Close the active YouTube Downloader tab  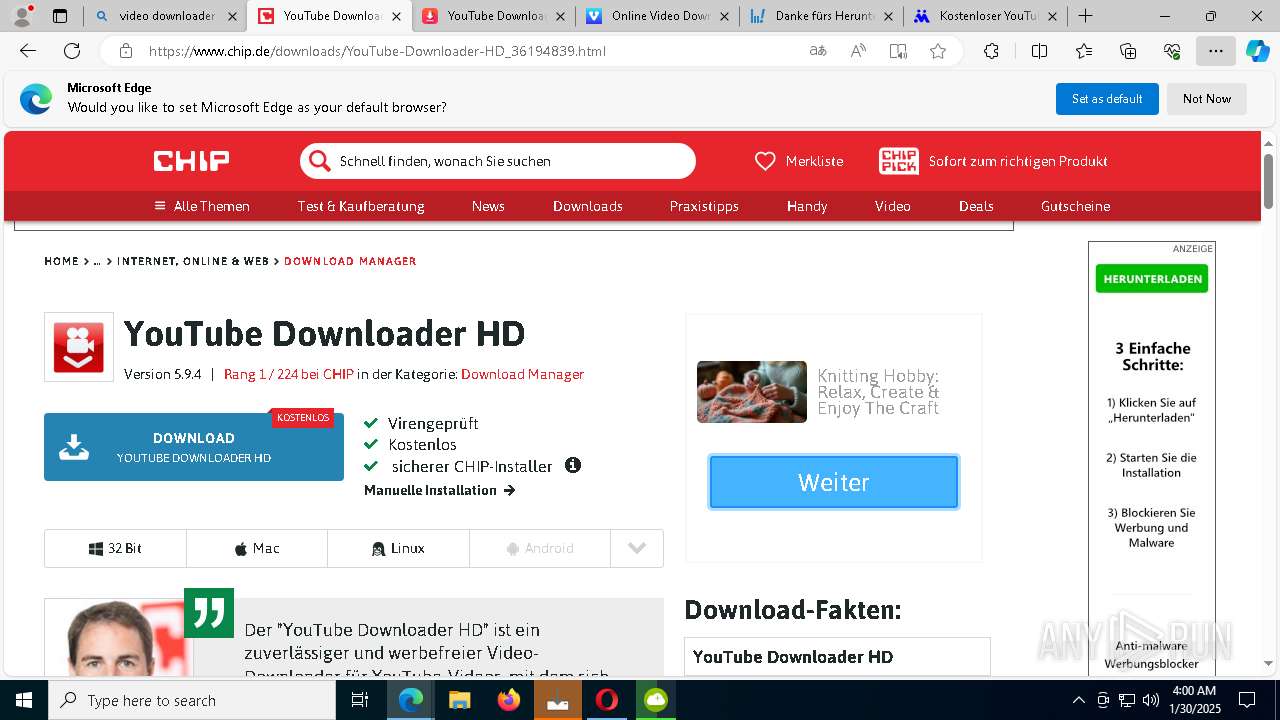pos(396,16)
